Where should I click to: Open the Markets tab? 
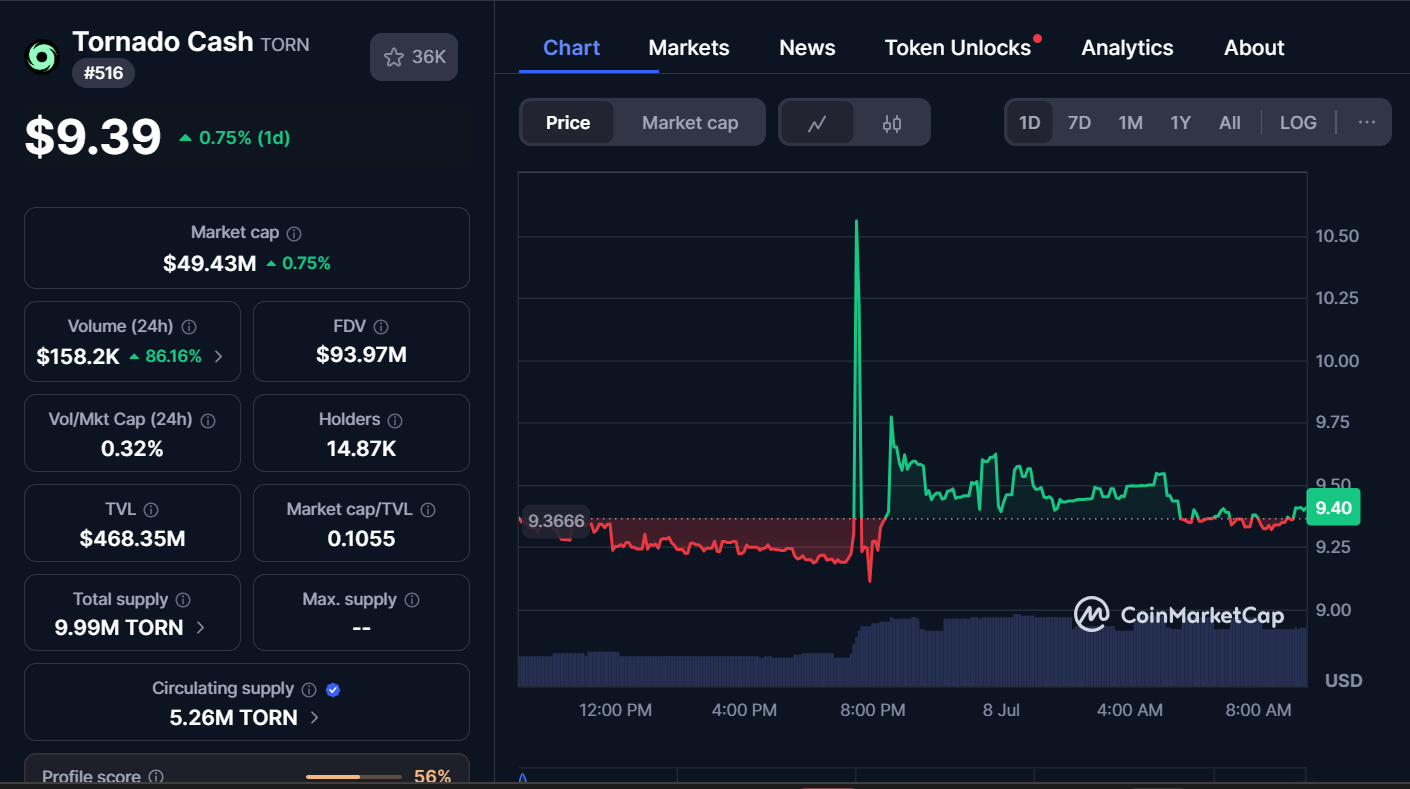pos(689,48)
